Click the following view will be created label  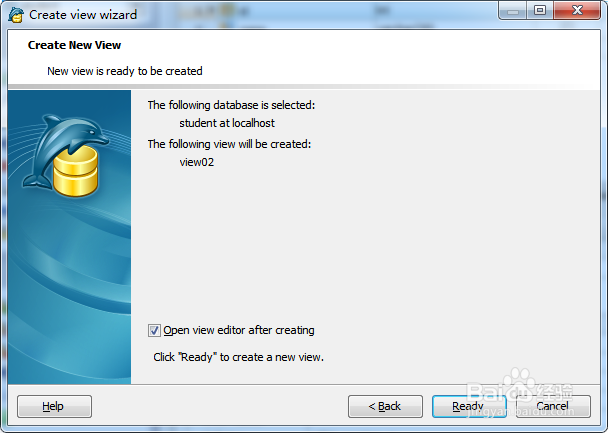(x=230, y=144)
